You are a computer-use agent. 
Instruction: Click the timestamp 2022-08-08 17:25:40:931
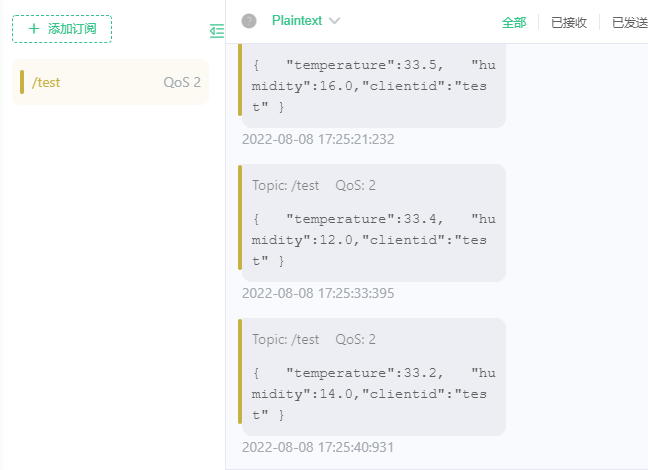click(318, 447)
